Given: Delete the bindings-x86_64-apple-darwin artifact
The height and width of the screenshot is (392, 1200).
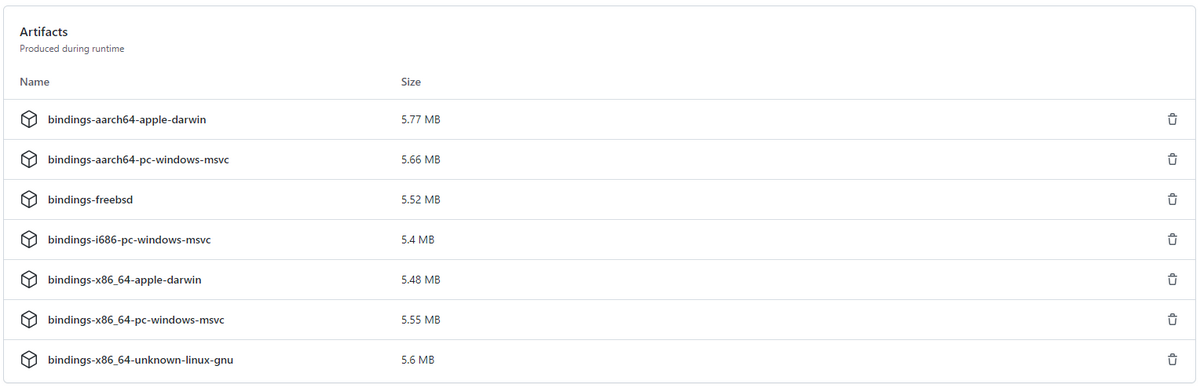Looking at the screenshot, I should coord(1172,280).
